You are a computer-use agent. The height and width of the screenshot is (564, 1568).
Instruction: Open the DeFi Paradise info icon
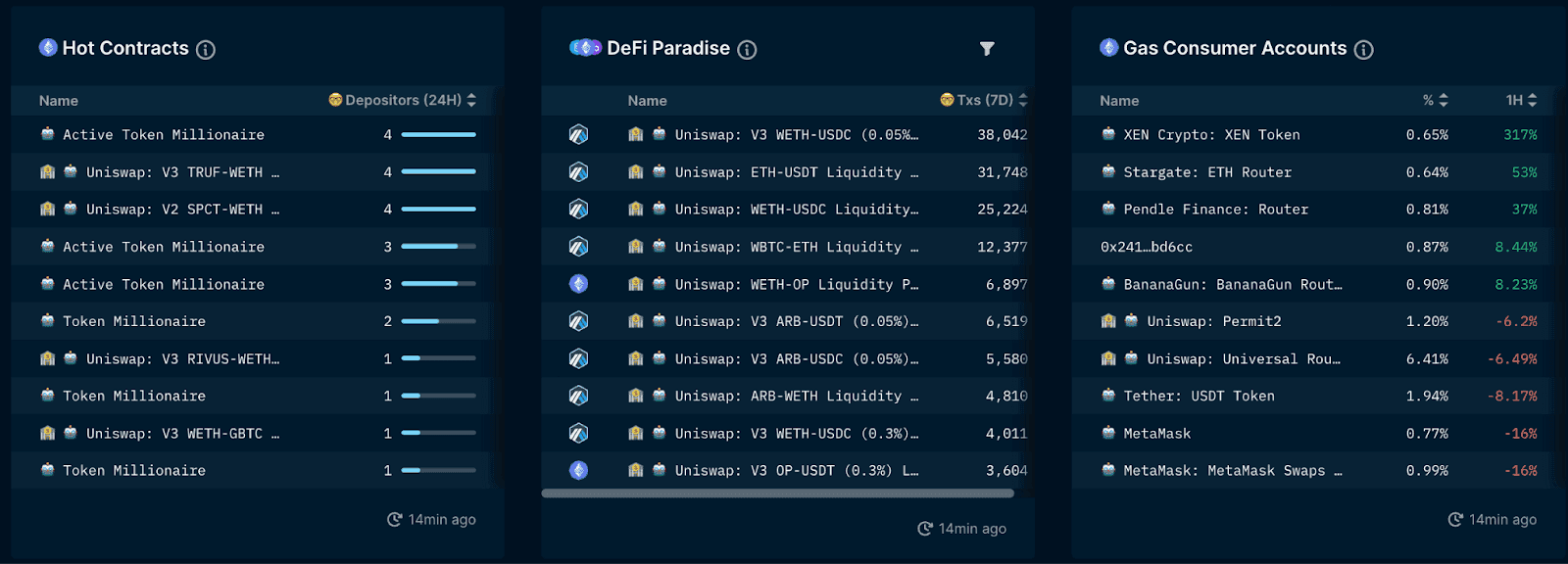[x=747, y=50]
